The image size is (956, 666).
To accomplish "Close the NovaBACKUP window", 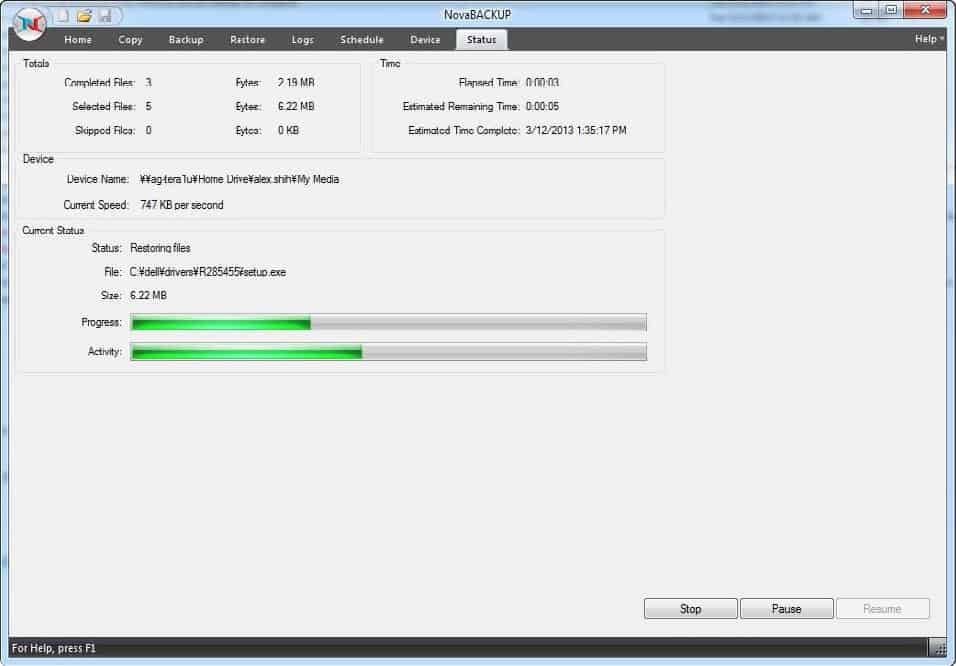I will click(925, 10).
